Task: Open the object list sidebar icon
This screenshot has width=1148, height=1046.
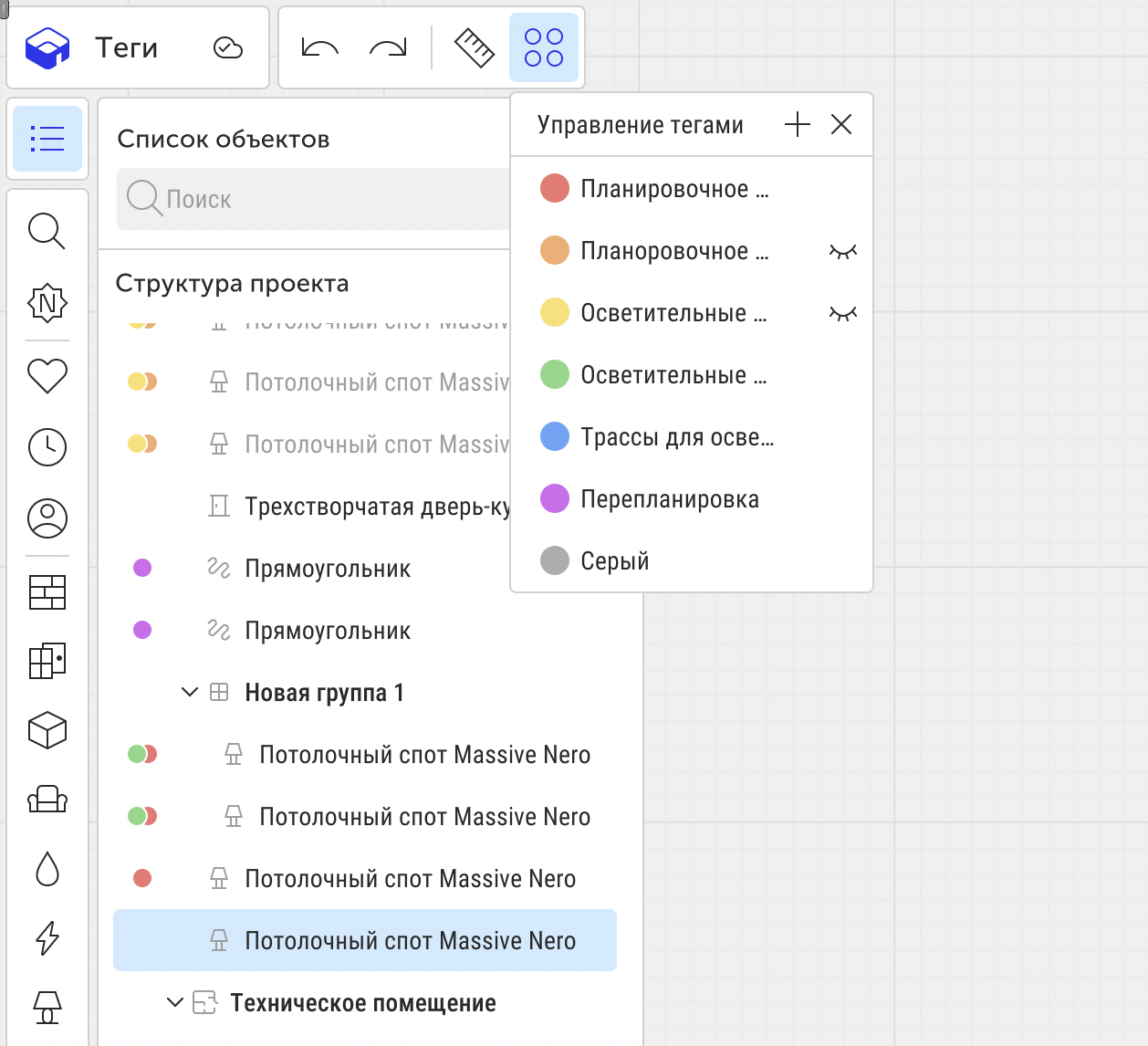Action: pos(47,139)
